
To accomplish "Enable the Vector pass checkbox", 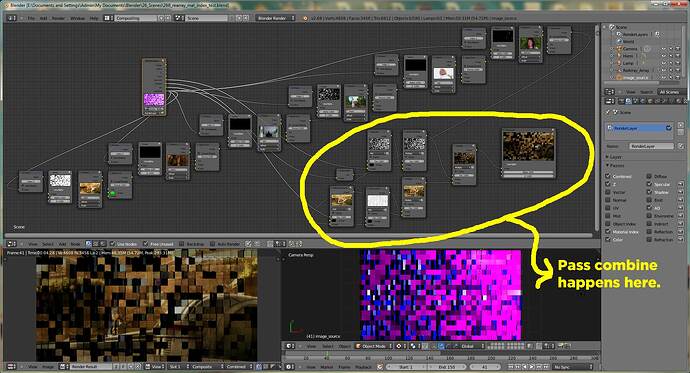I will 608,192.
